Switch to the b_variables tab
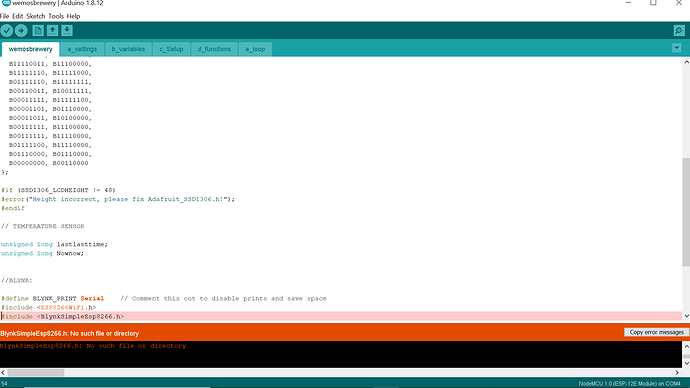Viewport: 690px width, 388px height. click(128, 49)
